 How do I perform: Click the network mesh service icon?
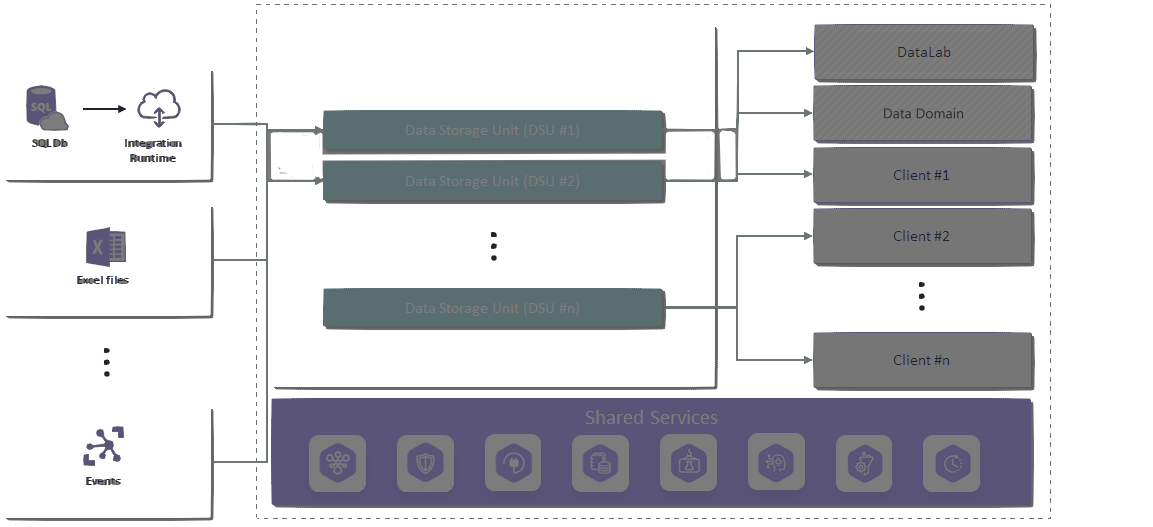[x=337, y=462]
